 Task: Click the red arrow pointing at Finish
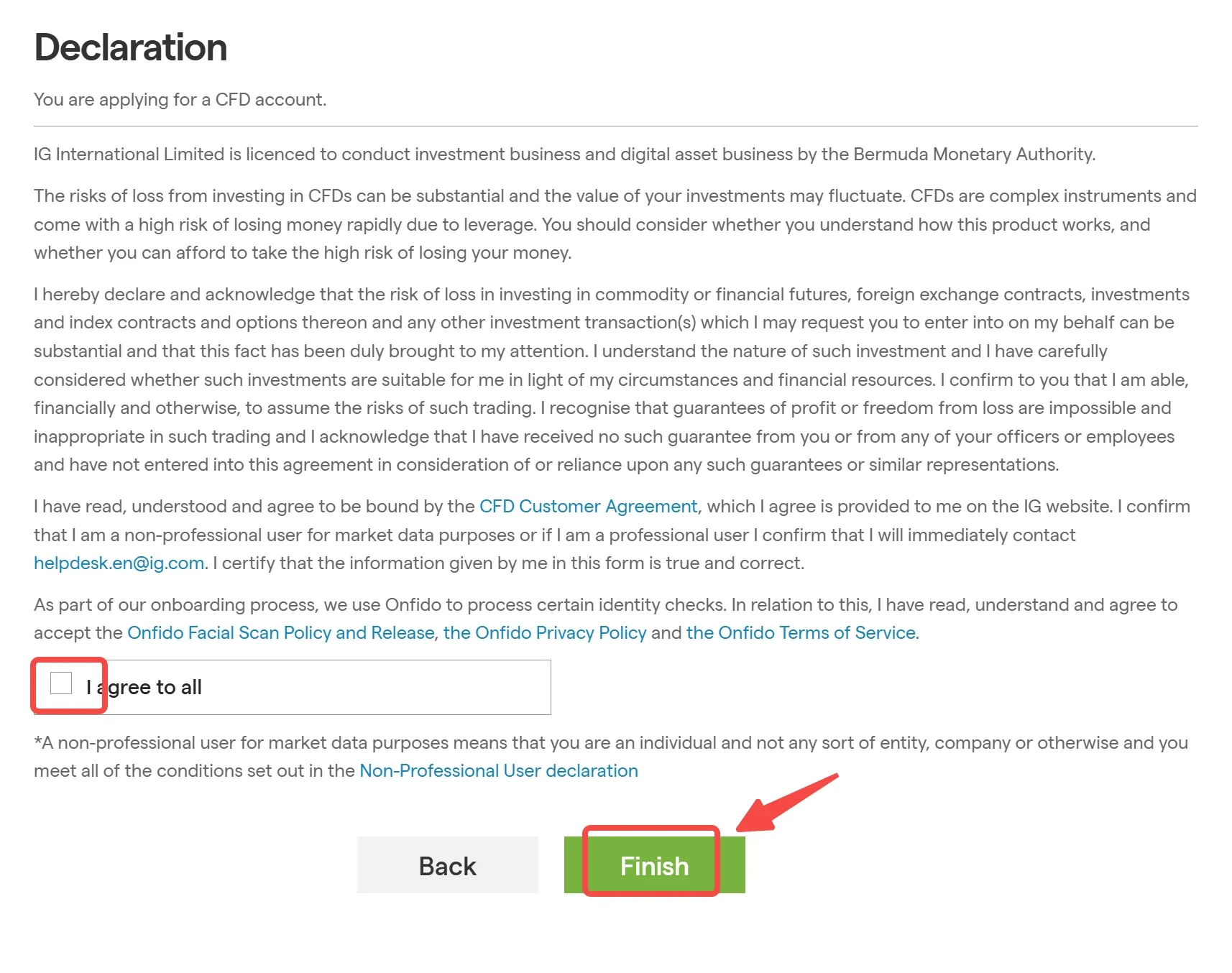coord(787,803)
